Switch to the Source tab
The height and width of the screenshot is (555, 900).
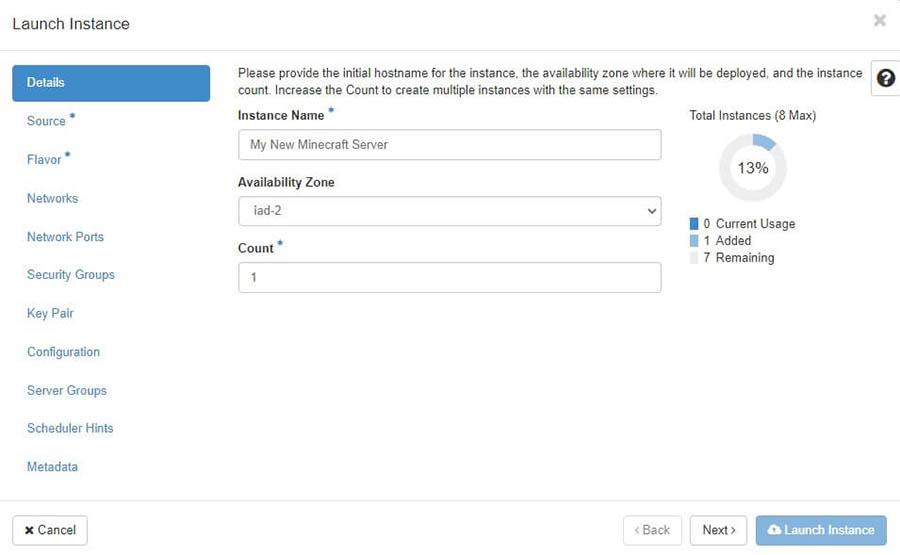(x=46, y=121)
